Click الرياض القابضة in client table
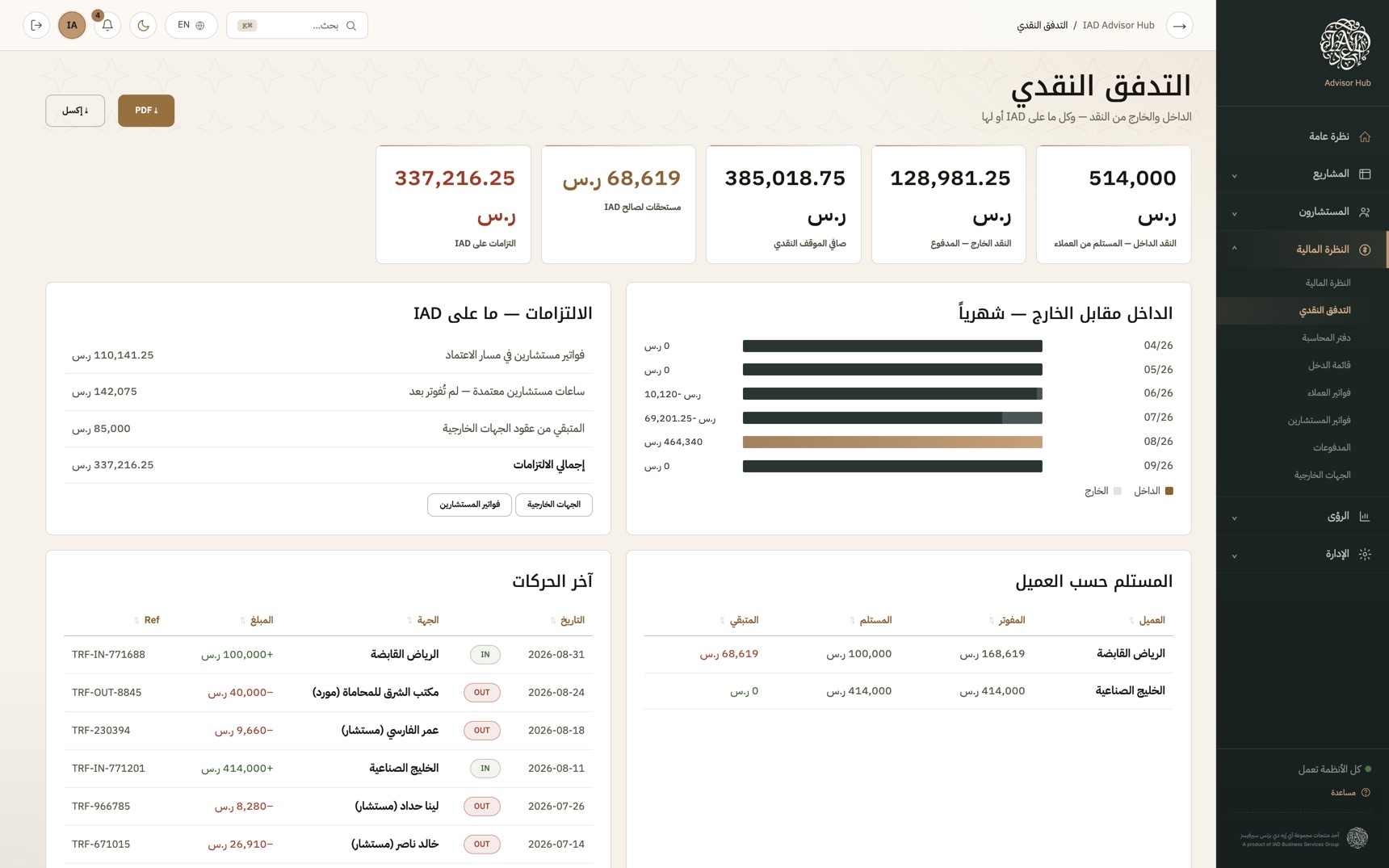This screenshot has height=868, width=1389. coord(1131,654)
